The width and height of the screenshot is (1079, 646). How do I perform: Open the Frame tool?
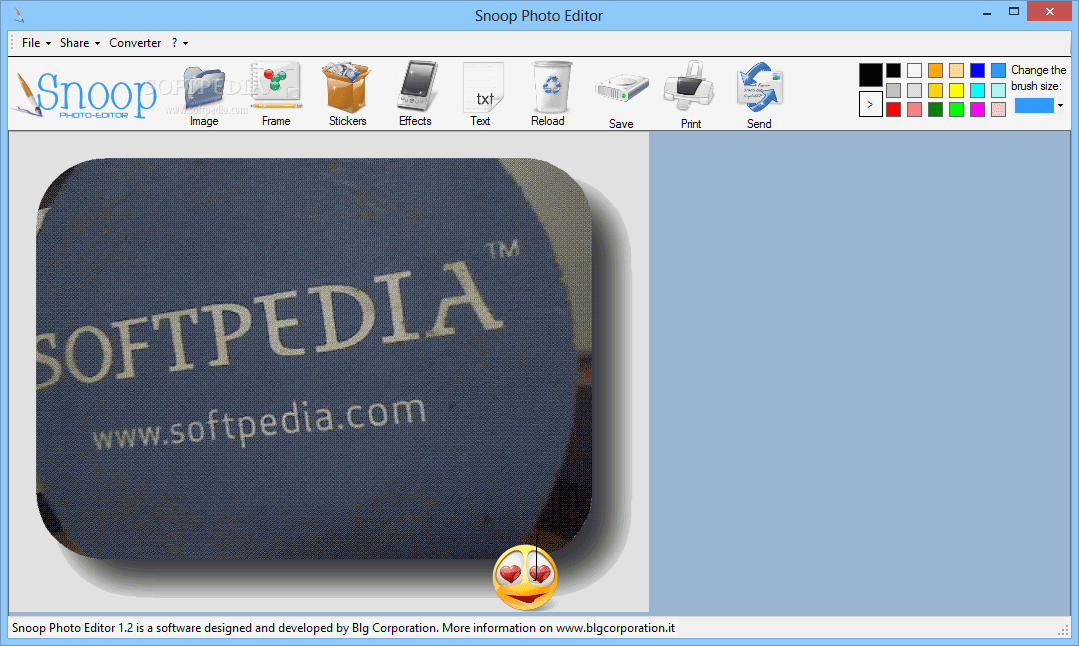pos(276,94)
